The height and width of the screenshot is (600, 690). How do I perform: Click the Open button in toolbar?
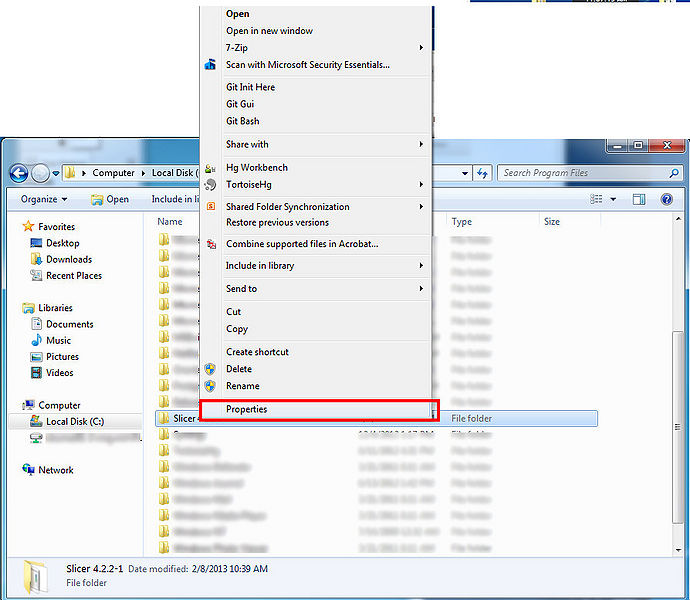110,199
